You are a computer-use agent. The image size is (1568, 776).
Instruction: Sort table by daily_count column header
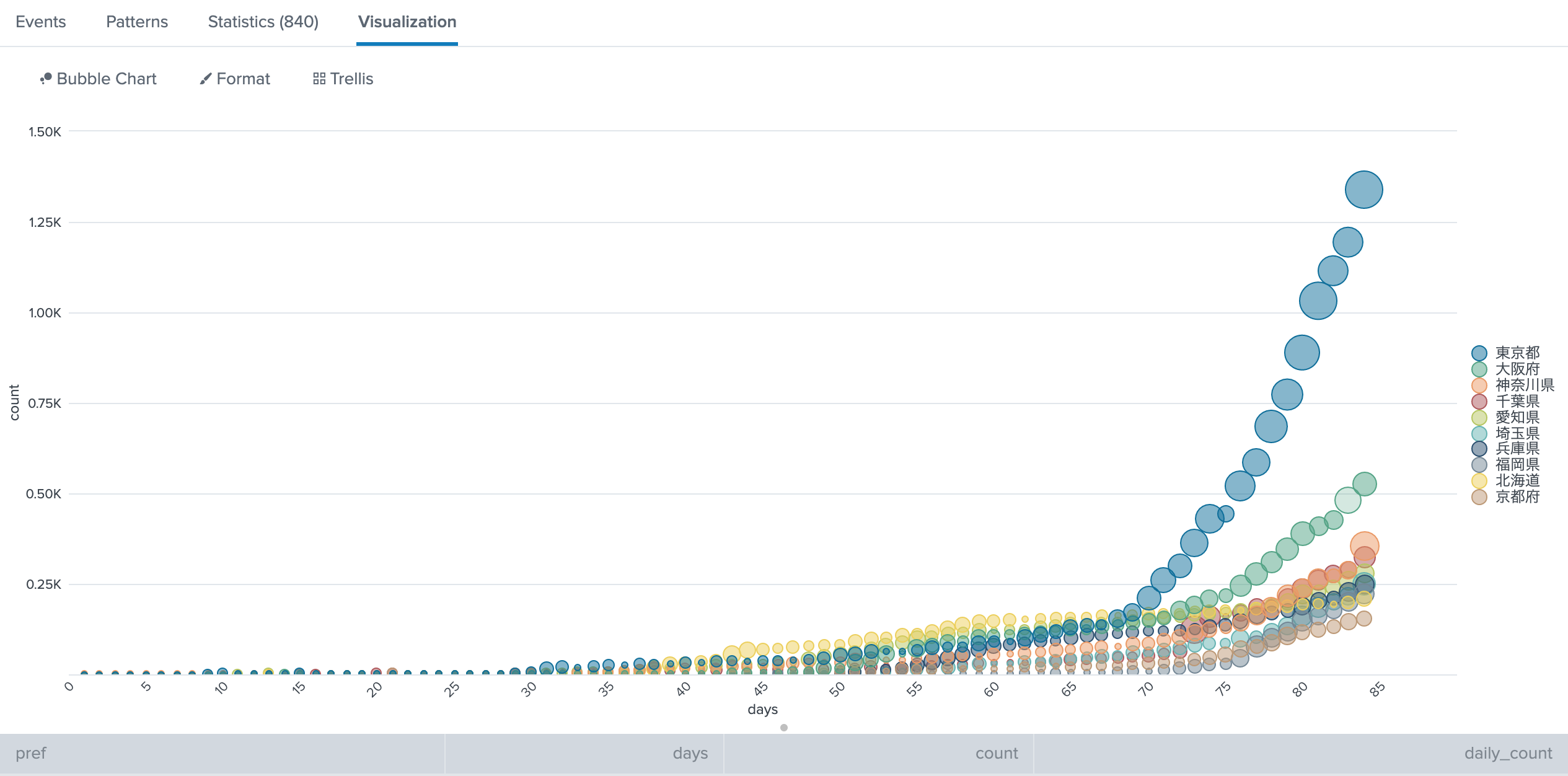(1508, 753)
